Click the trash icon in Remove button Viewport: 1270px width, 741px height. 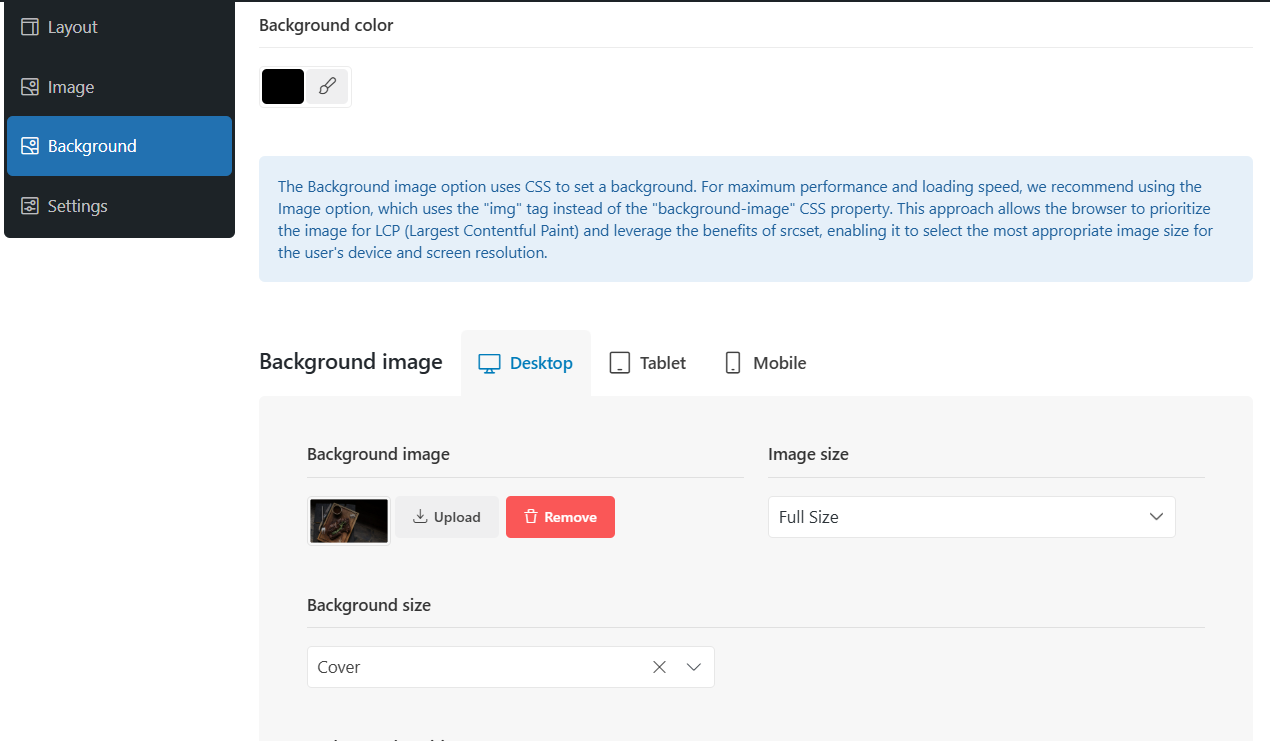(x=531, y=517)
